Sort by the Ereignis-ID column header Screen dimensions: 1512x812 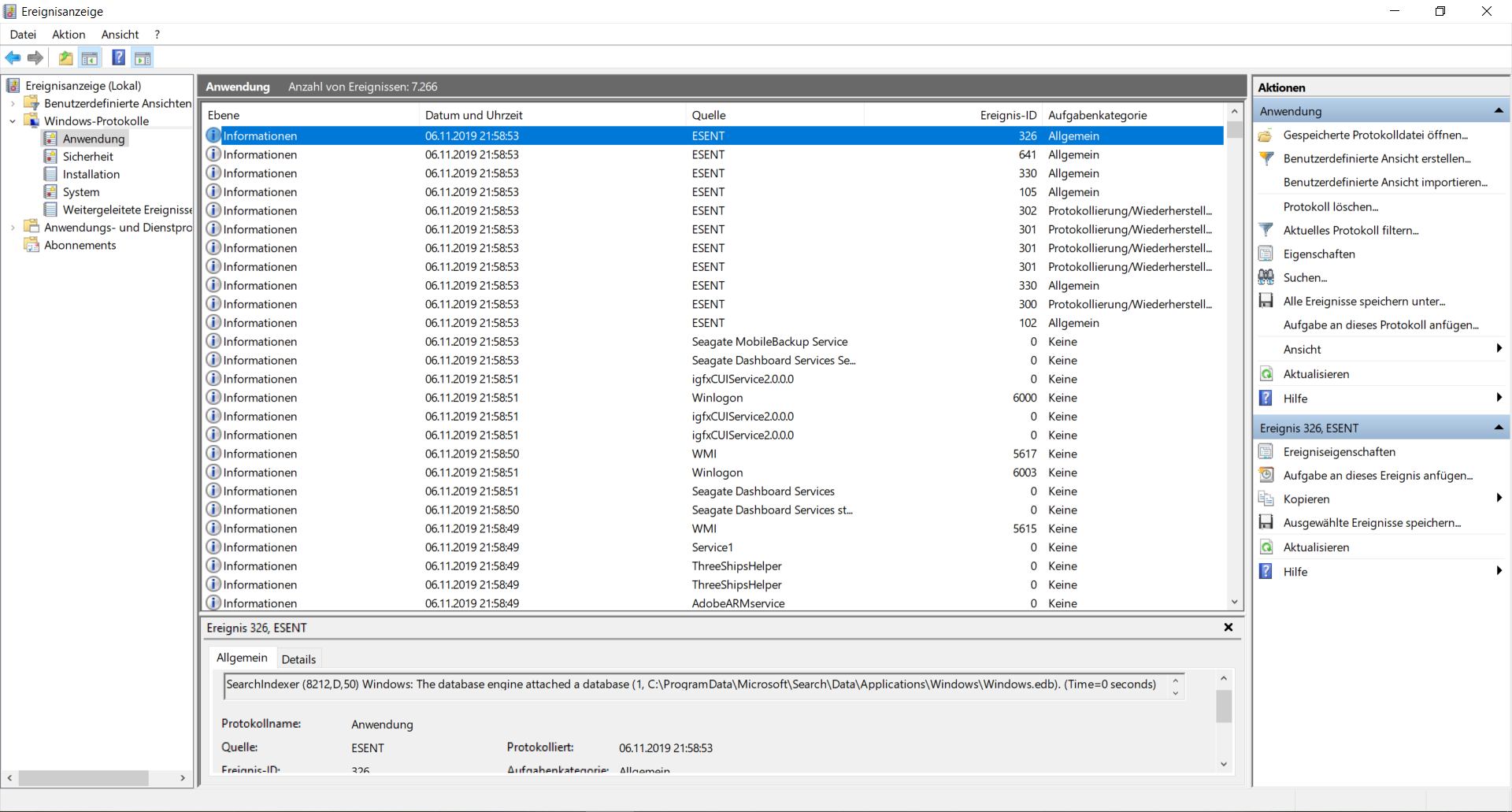point(953,115)
